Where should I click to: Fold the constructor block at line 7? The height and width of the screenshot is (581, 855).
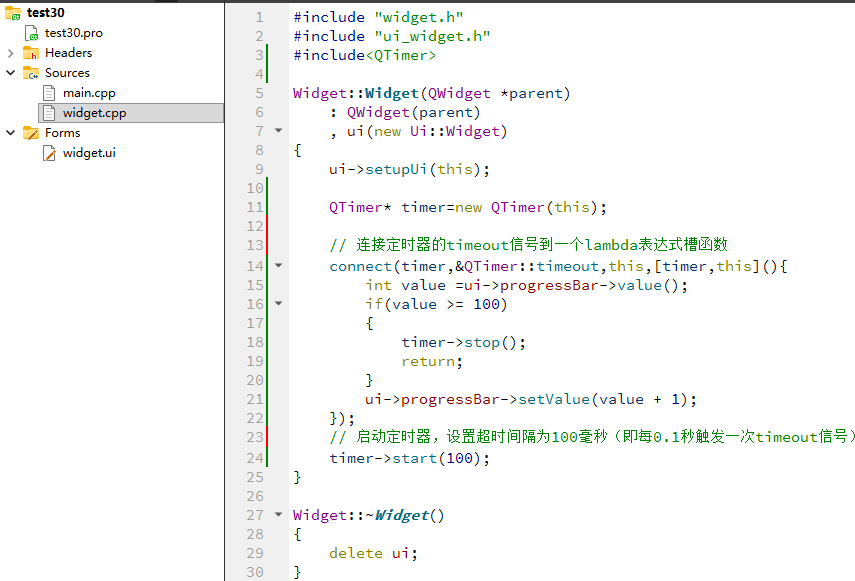(279, 131)
